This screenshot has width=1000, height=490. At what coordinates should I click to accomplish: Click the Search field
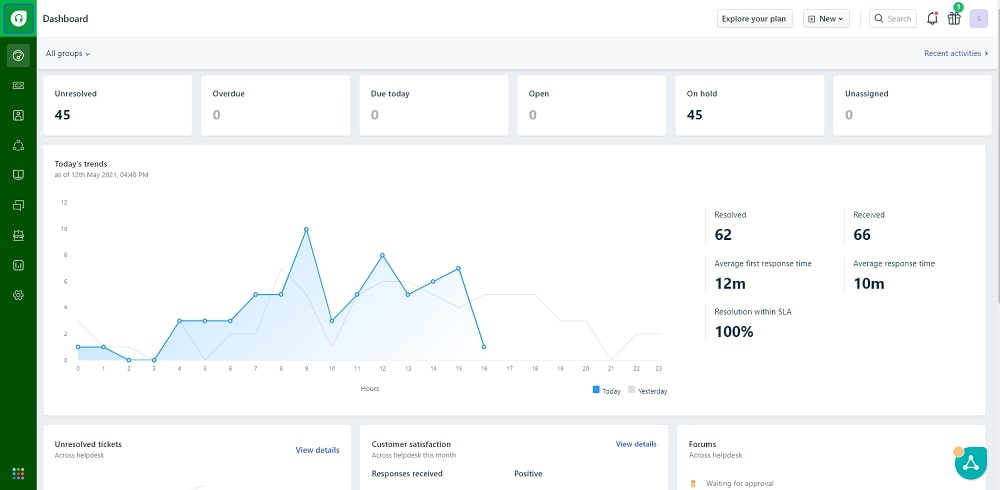(893, 19)
